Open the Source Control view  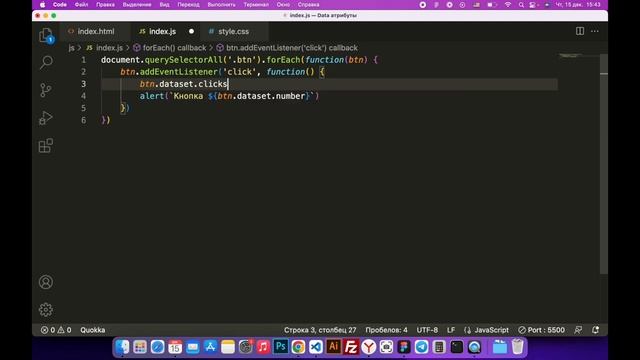46,90
